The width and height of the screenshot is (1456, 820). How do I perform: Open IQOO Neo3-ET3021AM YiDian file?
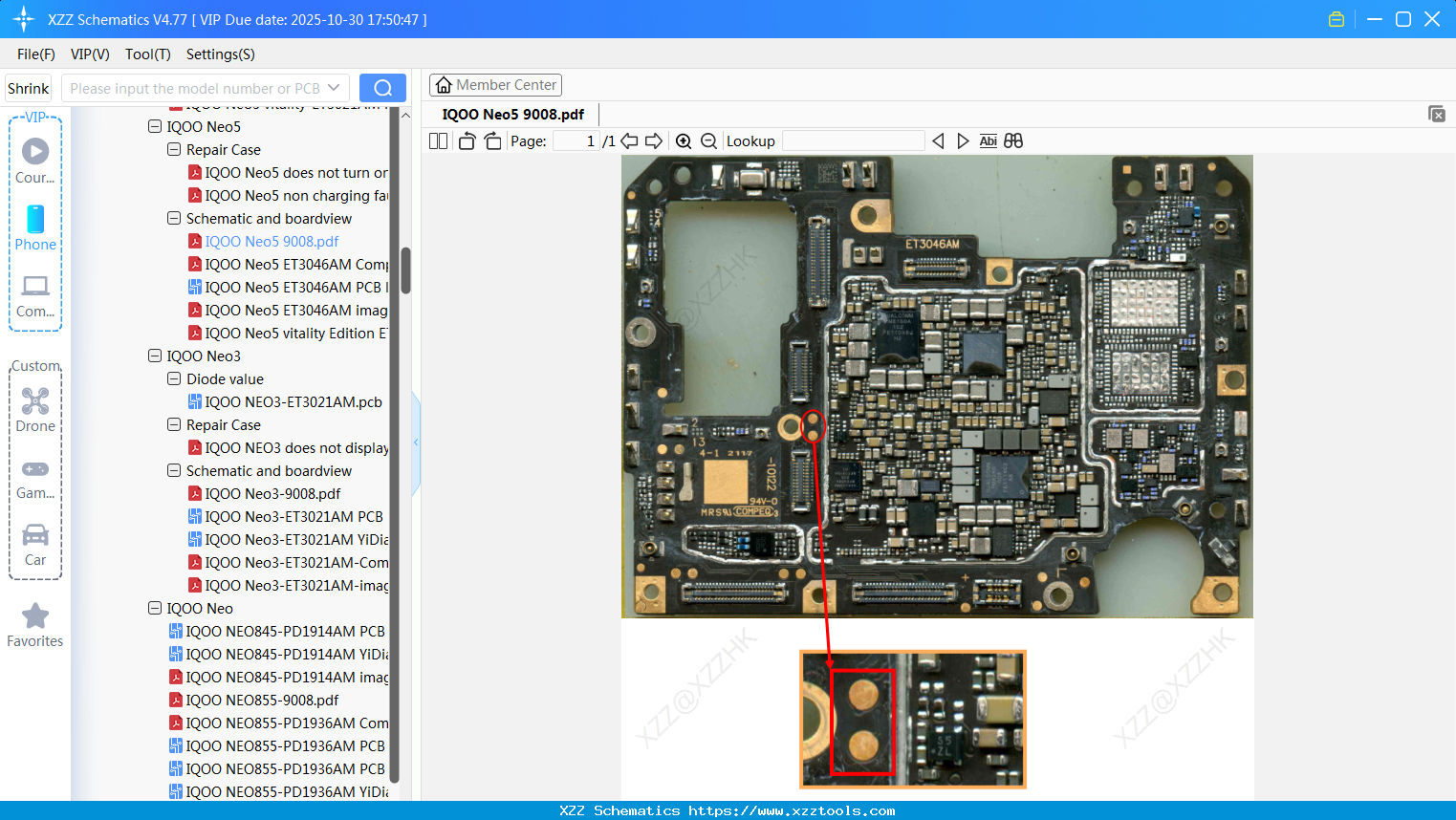coord(288,540)
